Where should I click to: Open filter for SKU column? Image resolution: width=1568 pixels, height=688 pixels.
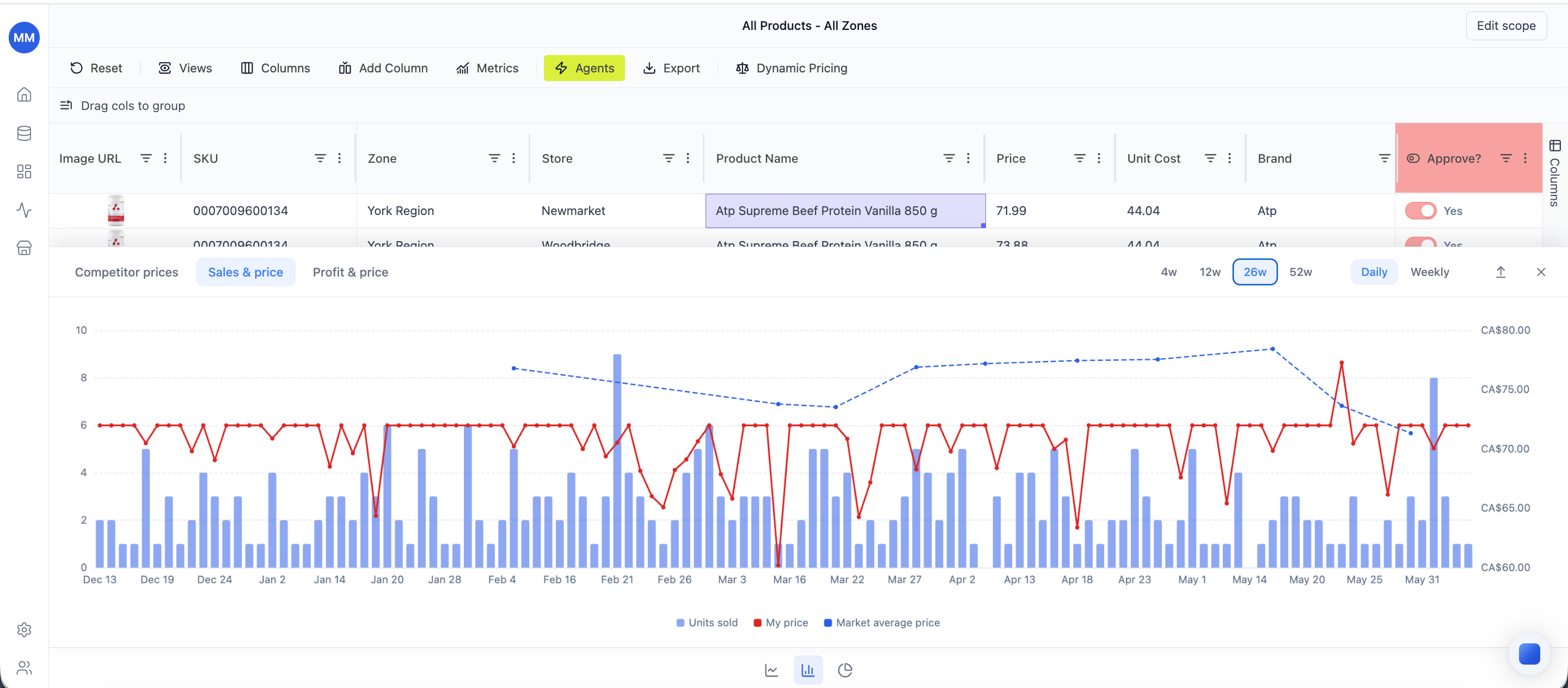pos(320,158)
